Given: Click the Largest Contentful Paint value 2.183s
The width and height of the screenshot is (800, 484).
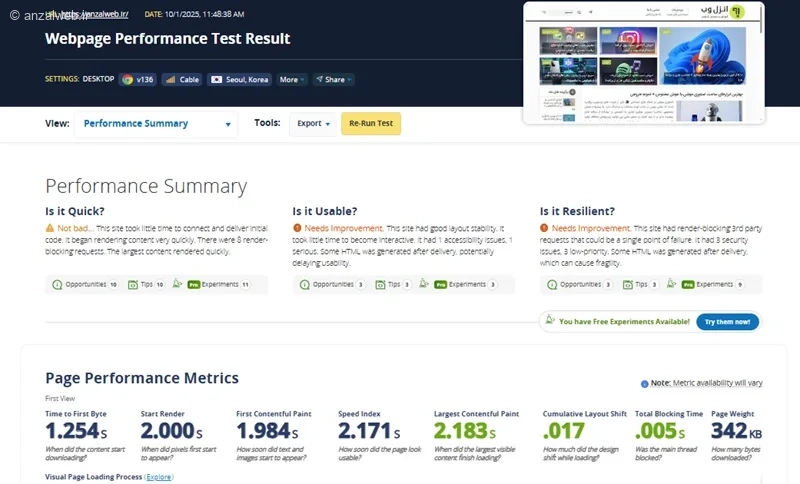Looking at the screenshot, I should pyautogui.click(x=465, y=431).
